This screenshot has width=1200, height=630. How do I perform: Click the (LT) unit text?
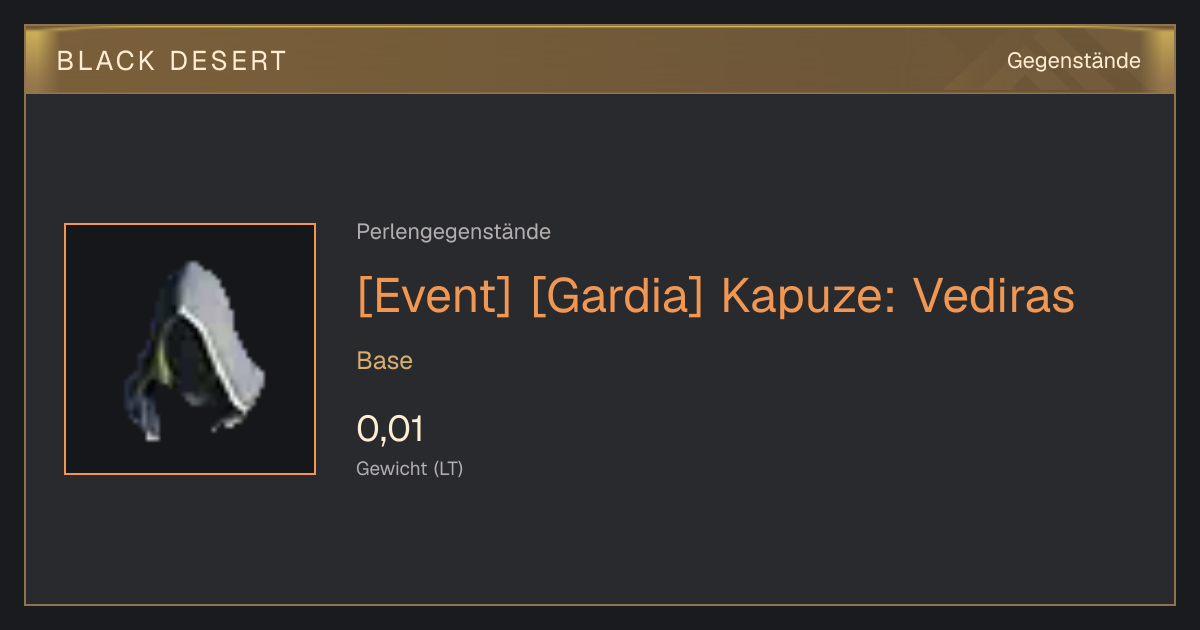point(448,468)
